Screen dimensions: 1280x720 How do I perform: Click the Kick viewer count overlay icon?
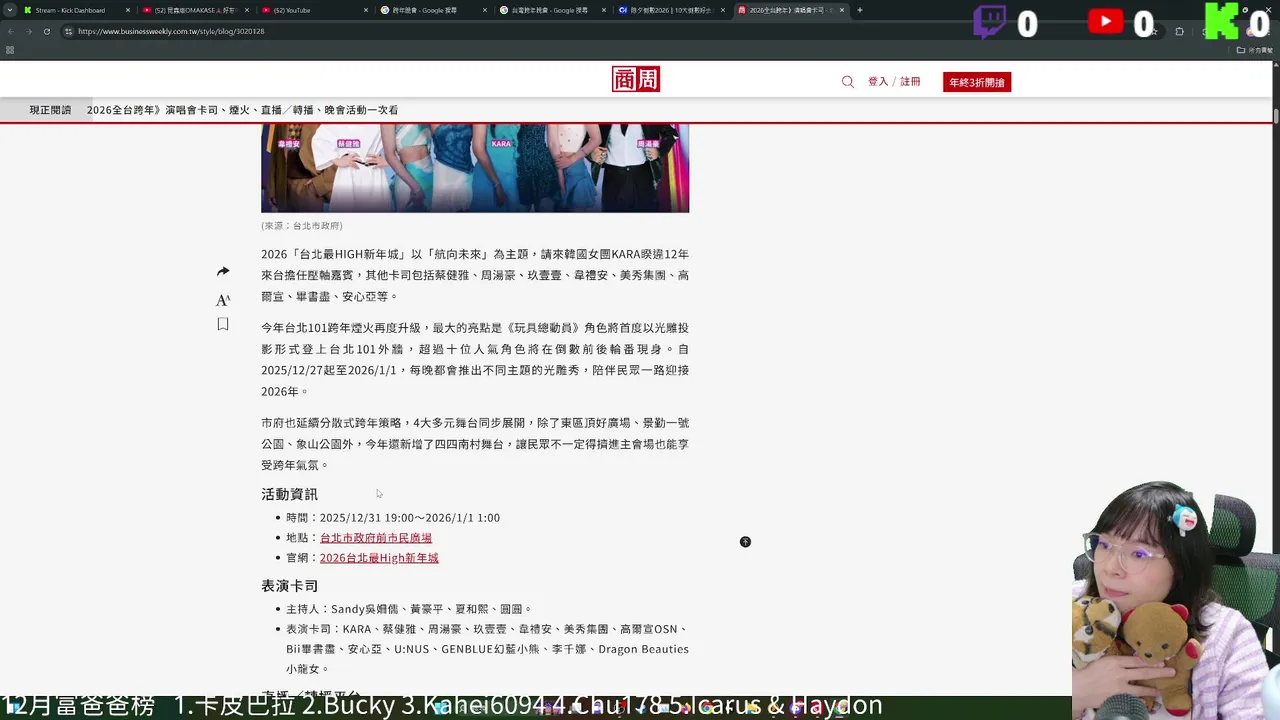tap(1222, 21)
